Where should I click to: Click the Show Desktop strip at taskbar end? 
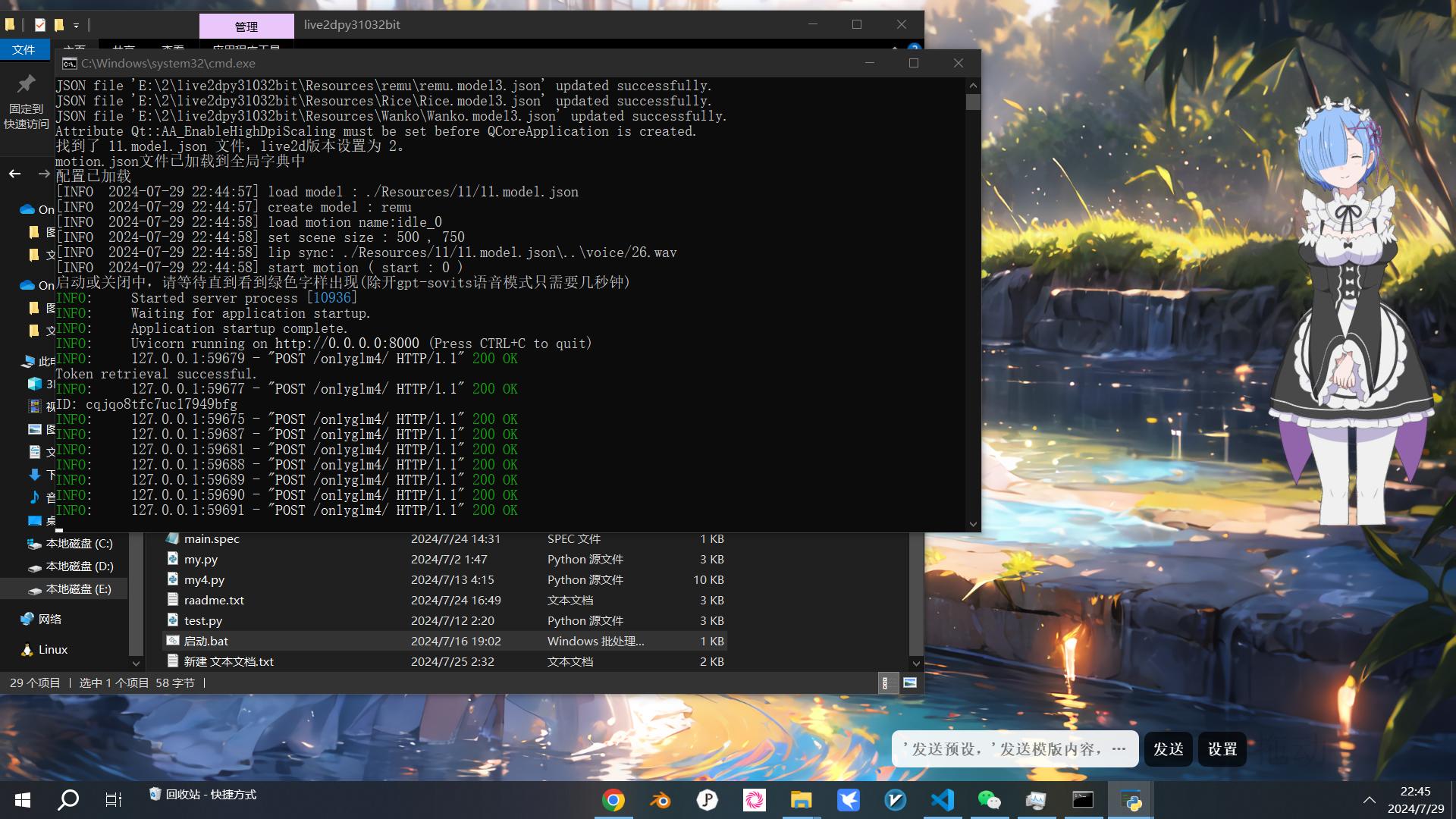click(1453, 800)
